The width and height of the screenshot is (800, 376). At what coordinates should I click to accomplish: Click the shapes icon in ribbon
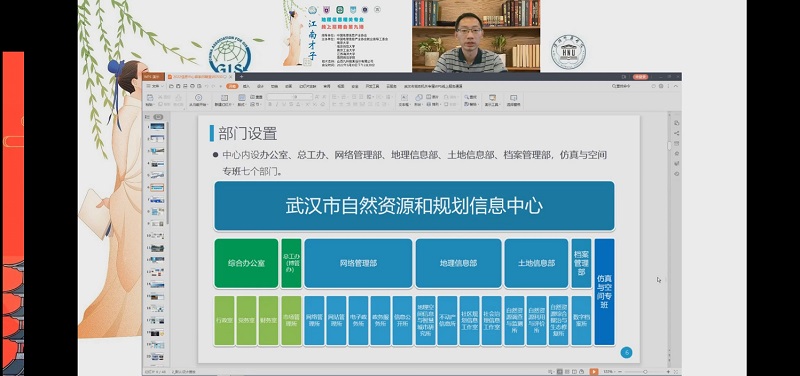point(419,97)
